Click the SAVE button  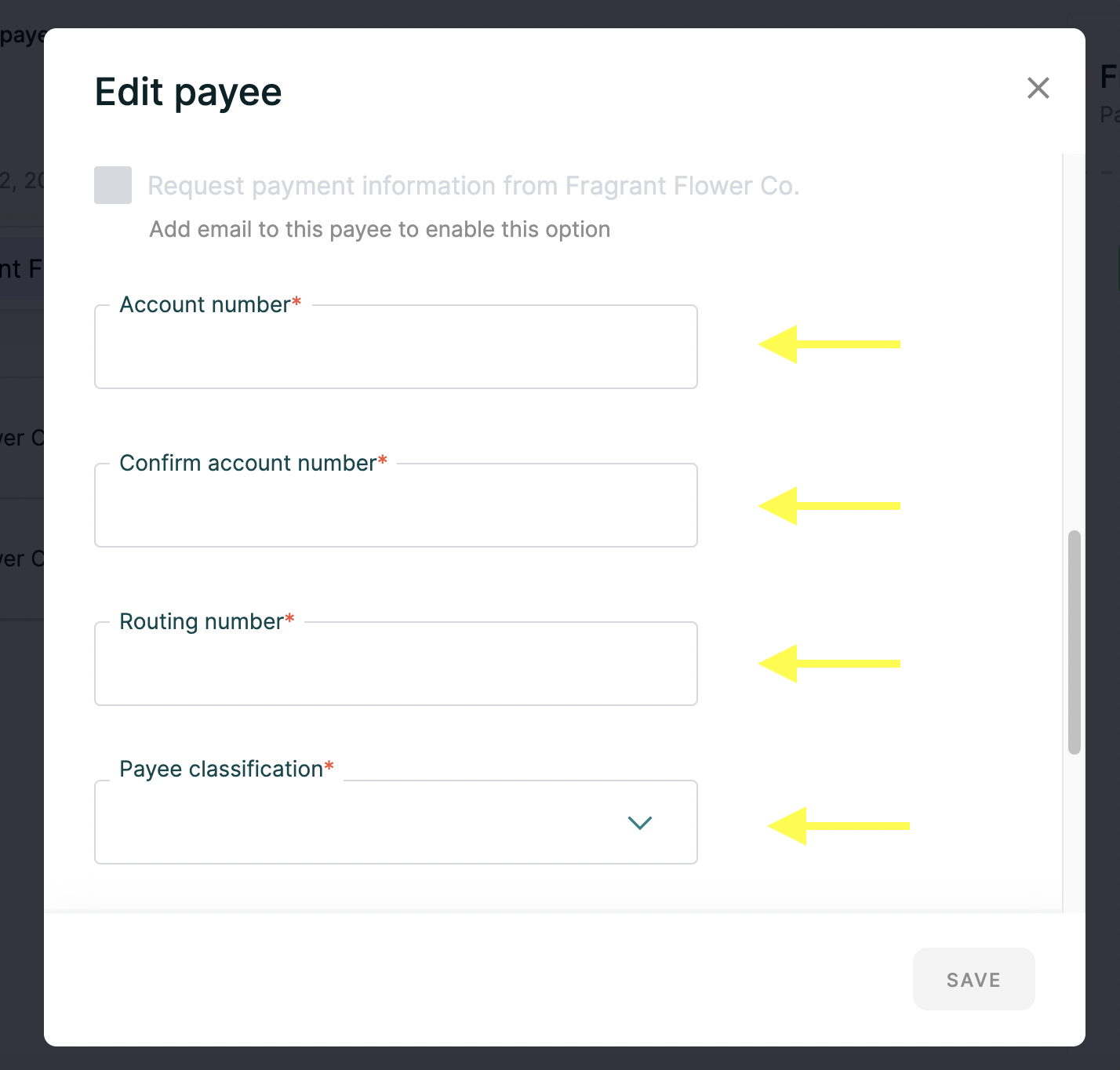pyautogui.click(x=974, y=979)
